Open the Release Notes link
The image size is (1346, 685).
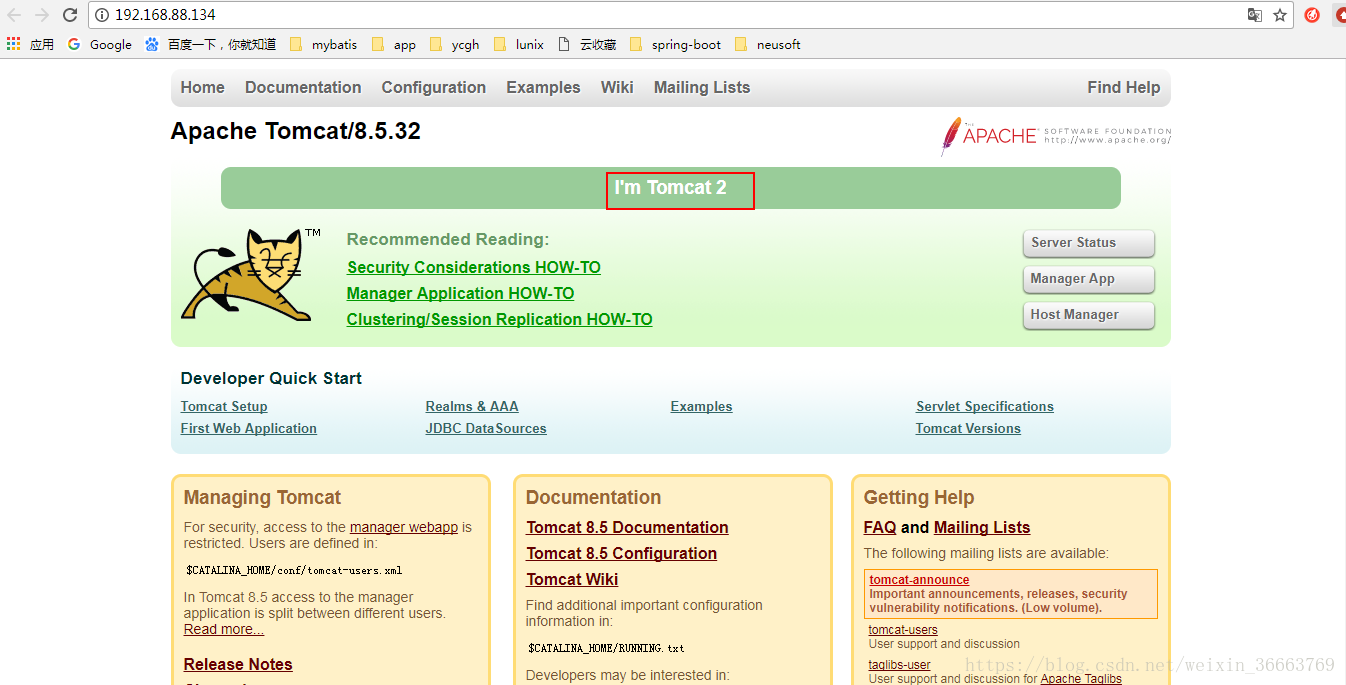(238, 664)
